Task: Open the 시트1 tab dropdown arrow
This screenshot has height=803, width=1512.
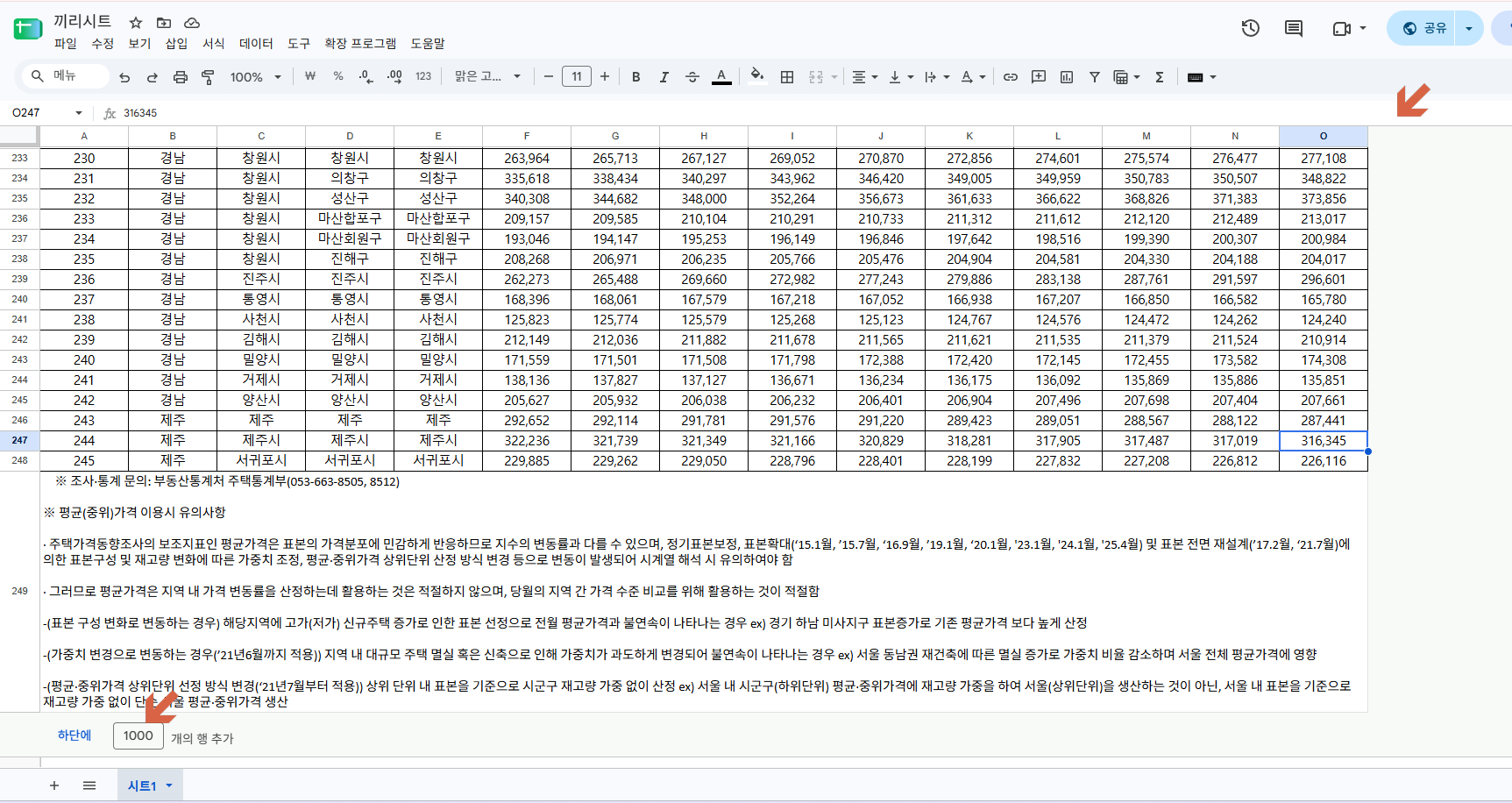Action: pyautogui.click(x=169, y=785)
